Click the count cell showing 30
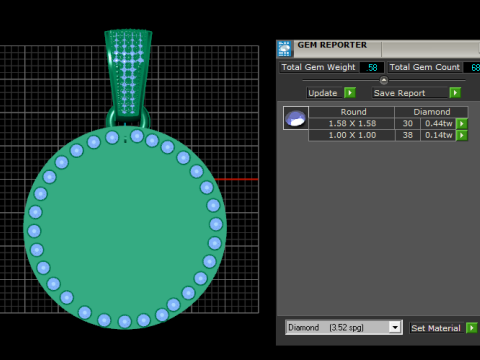Viewport: 480px width, 360px height. coord(408,124)
